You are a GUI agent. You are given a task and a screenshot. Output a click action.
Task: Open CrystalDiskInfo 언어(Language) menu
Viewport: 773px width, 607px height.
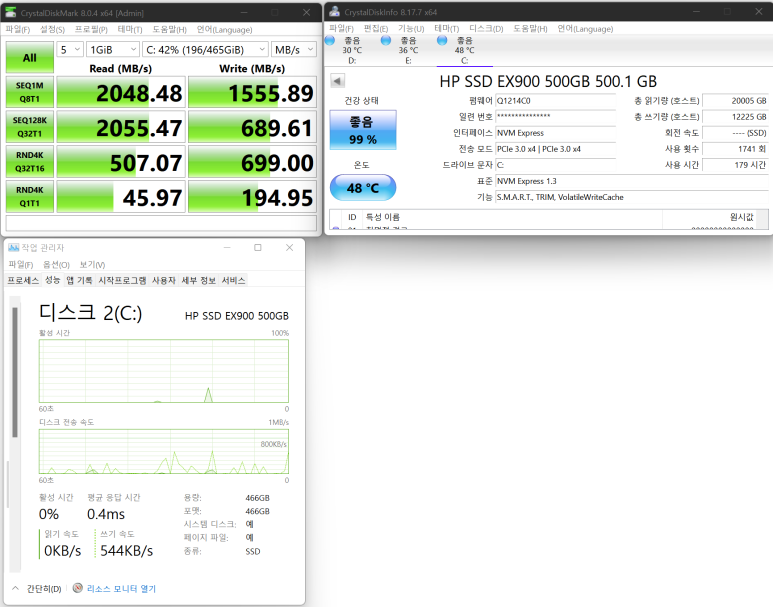[x=585, y=29]
